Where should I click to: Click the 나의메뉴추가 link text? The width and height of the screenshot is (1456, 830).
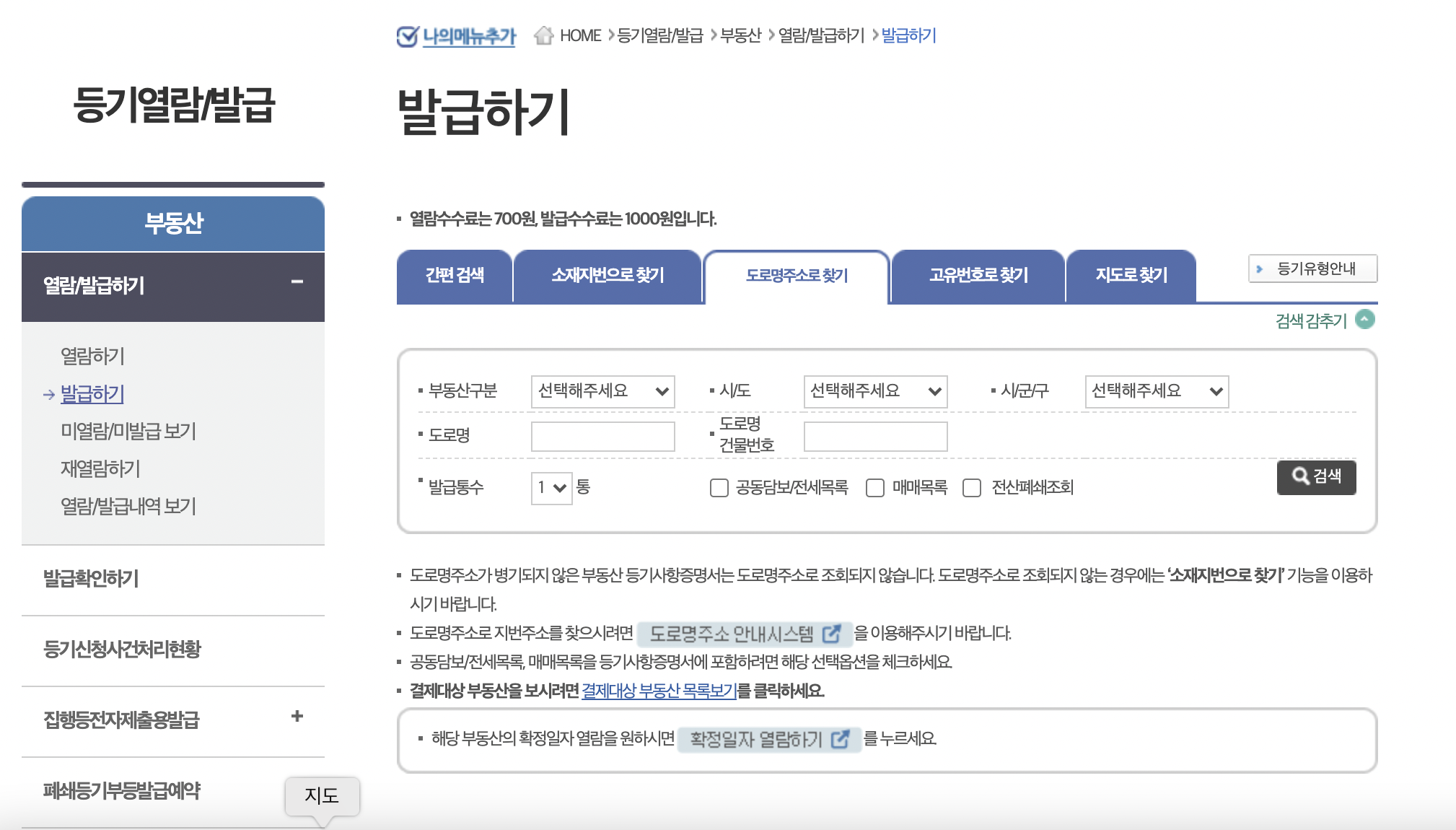click(x=469, y=36)
